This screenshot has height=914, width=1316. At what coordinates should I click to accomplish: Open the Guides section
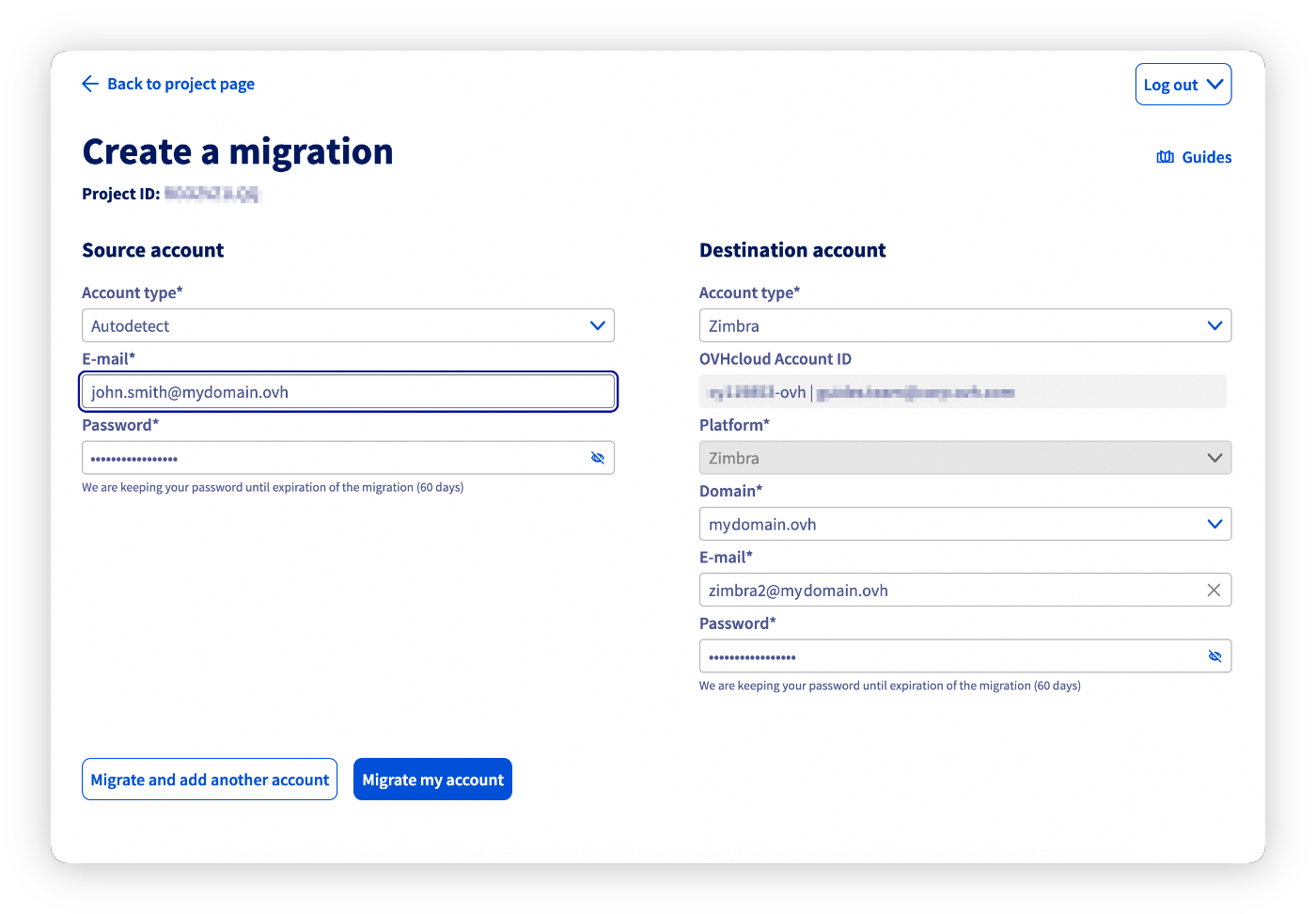[x=1206, y=157]
